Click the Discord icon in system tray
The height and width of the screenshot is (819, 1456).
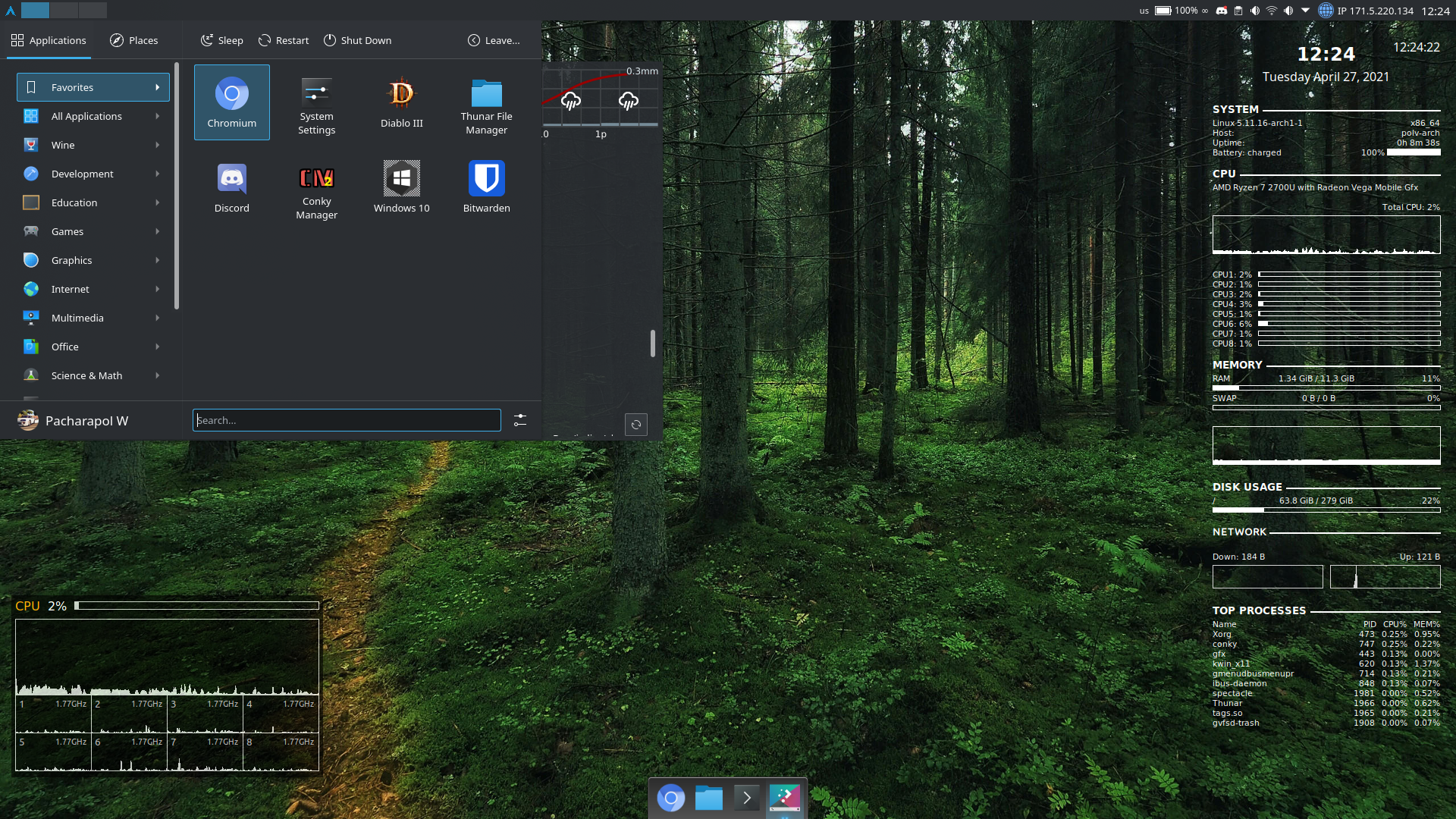[1222, 11]
